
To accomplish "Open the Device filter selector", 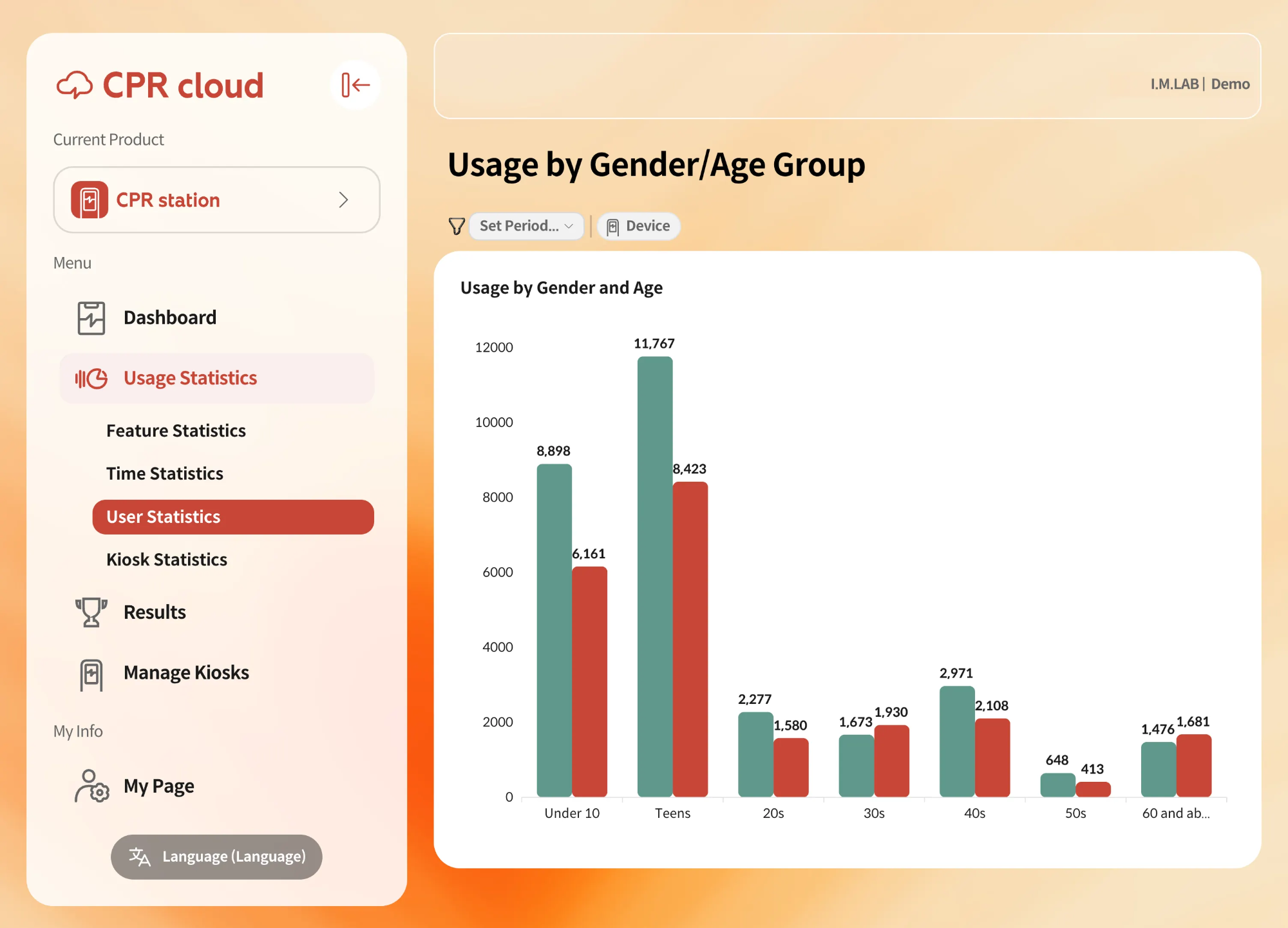I will pos(638,226).
